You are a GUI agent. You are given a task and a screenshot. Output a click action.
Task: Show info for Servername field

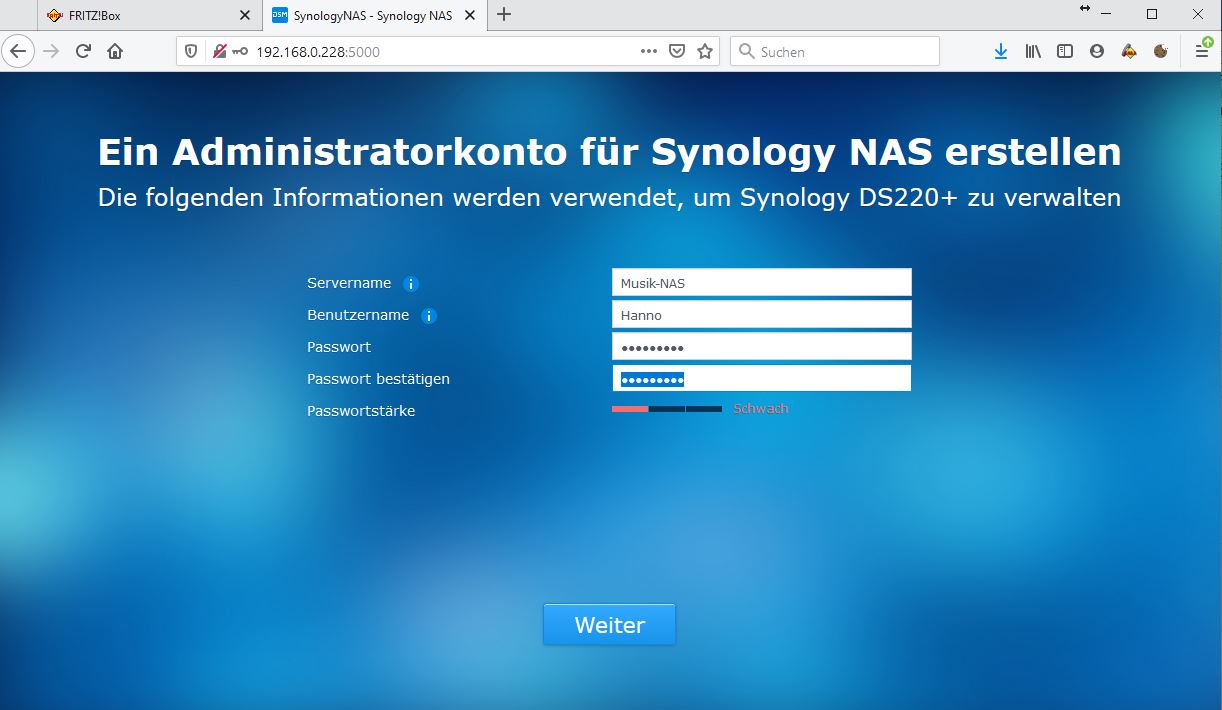coord(411,284)
